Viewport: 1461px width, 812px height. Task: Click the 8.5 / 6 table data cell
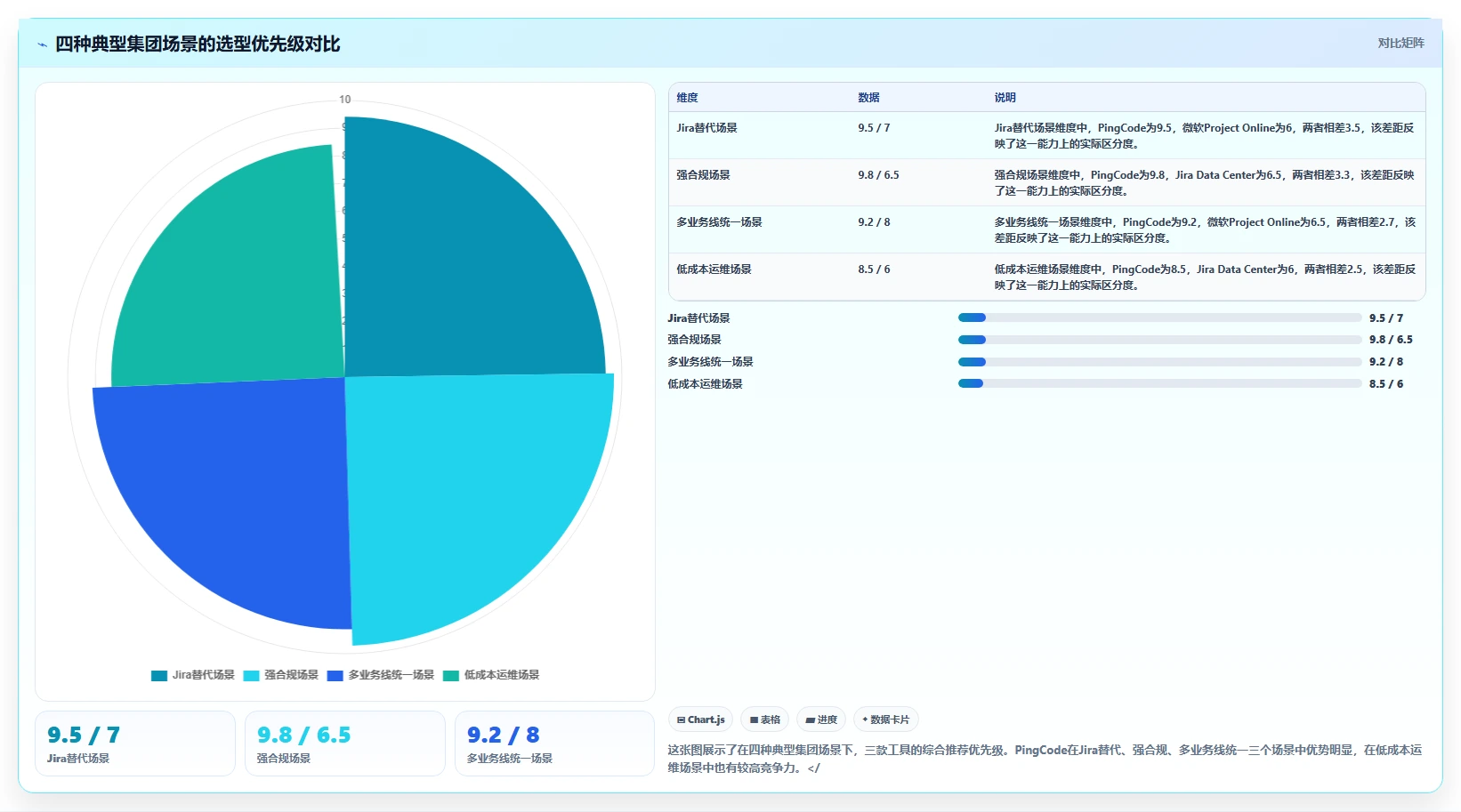tap(874, 269)
